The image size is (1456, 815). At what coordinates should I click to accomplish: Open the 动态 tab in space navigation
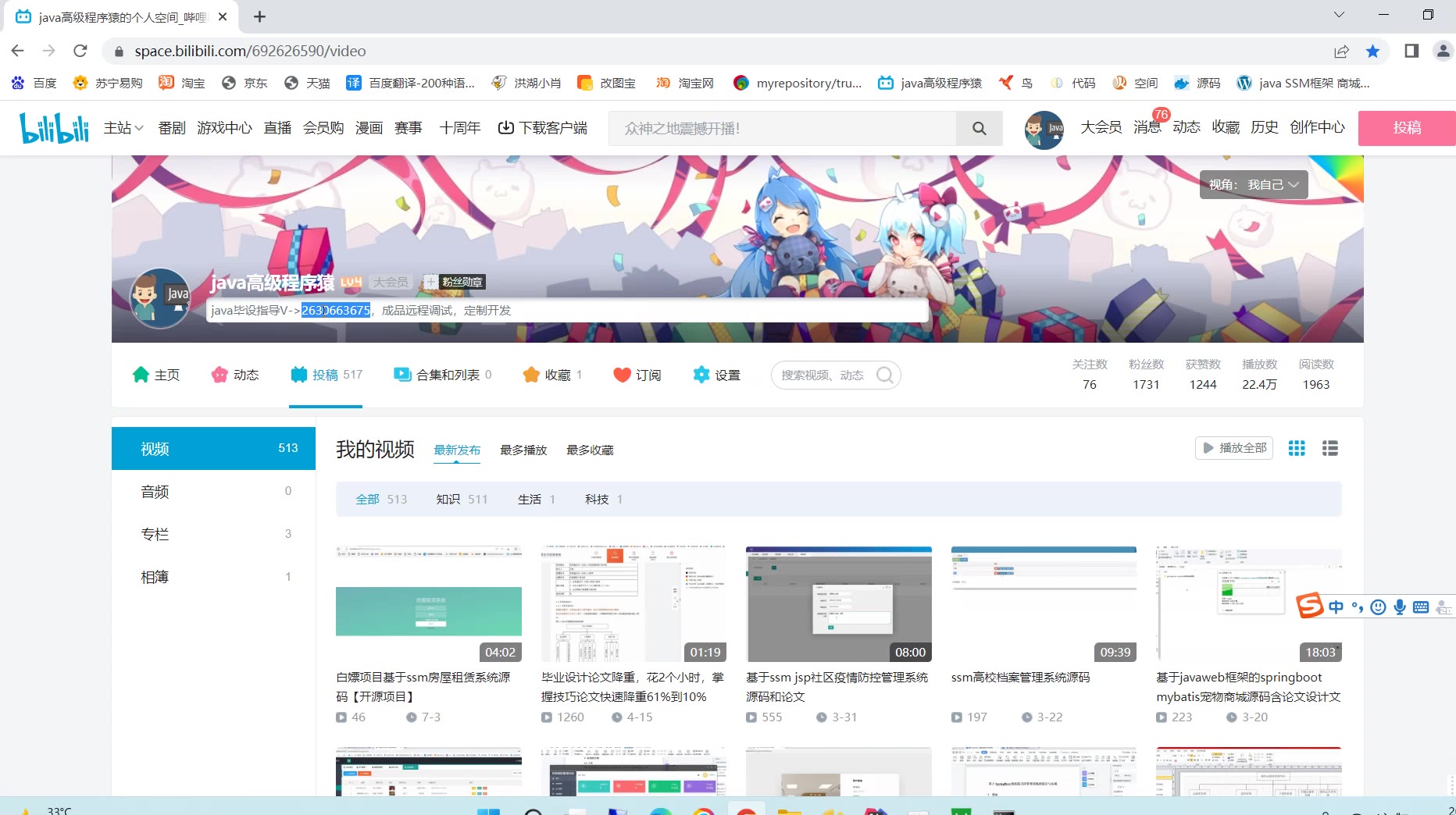click(235, 375)
